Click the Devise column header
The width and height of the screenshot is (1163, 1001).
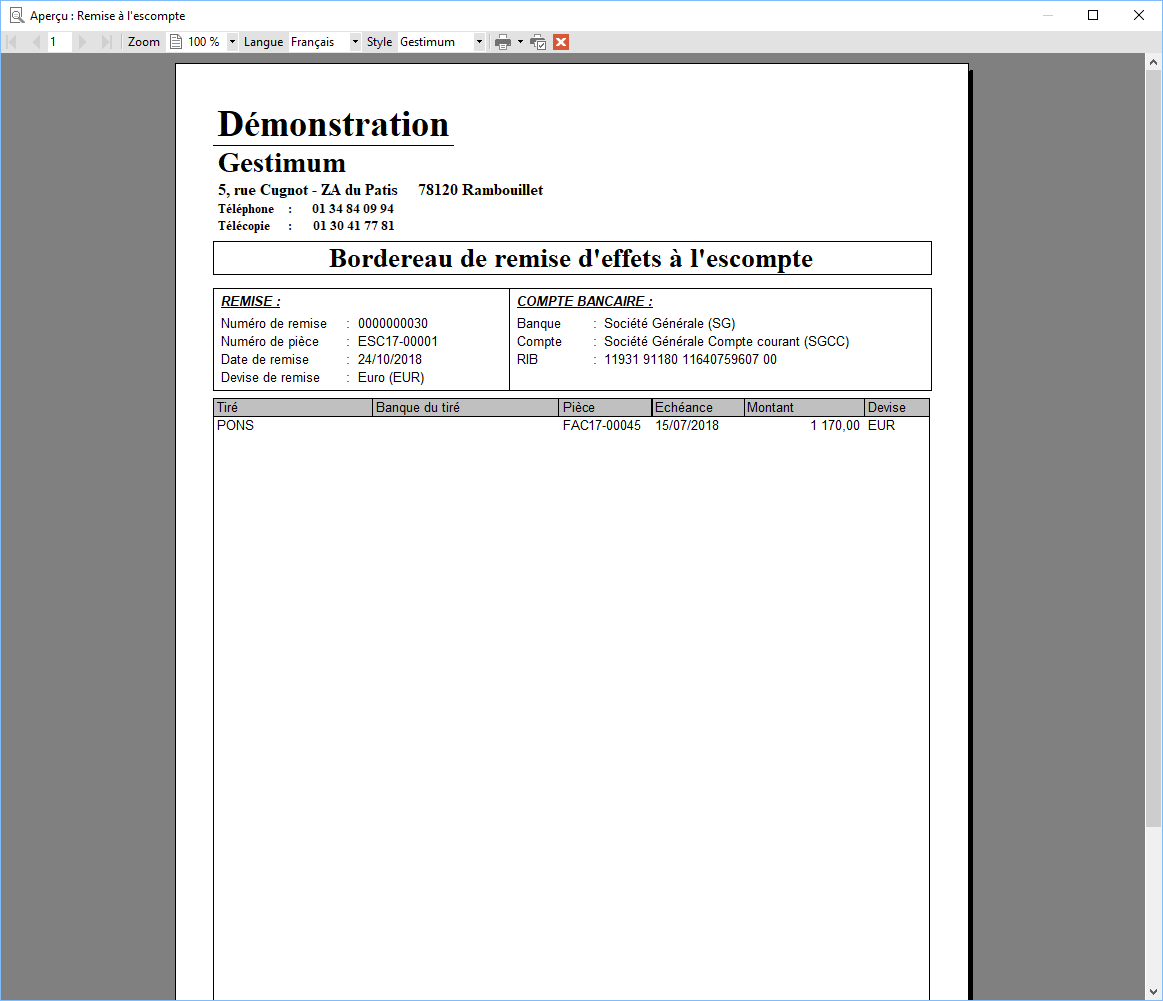[897, 408]
